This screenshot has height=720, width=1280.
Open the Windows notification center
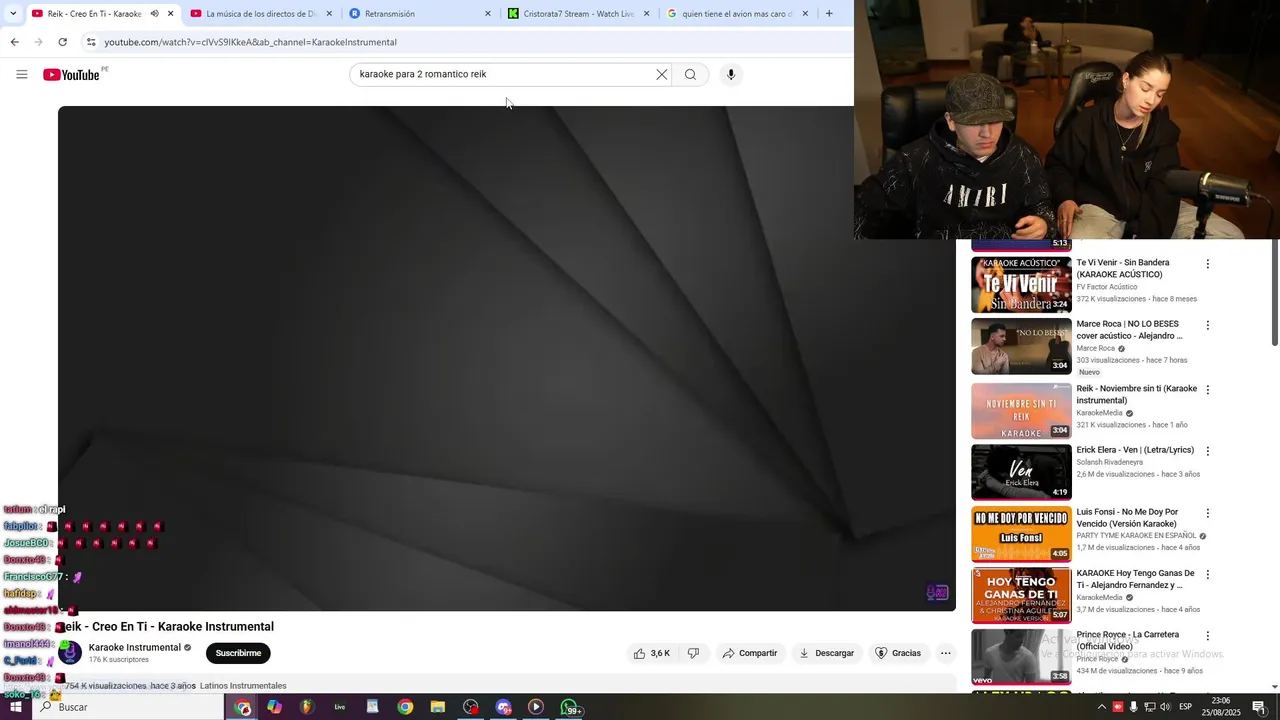1259,707
